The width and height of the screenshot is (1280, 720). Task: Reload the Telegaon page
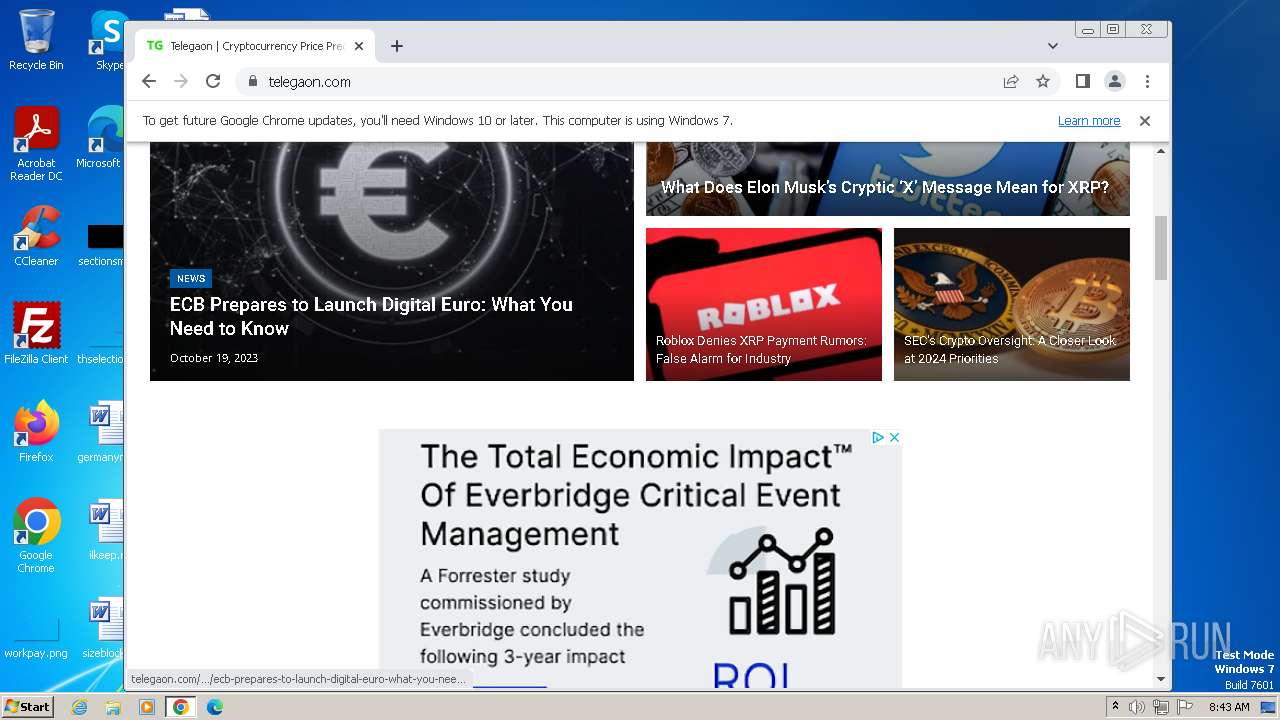pyautogui.click(x=213, y=82)
